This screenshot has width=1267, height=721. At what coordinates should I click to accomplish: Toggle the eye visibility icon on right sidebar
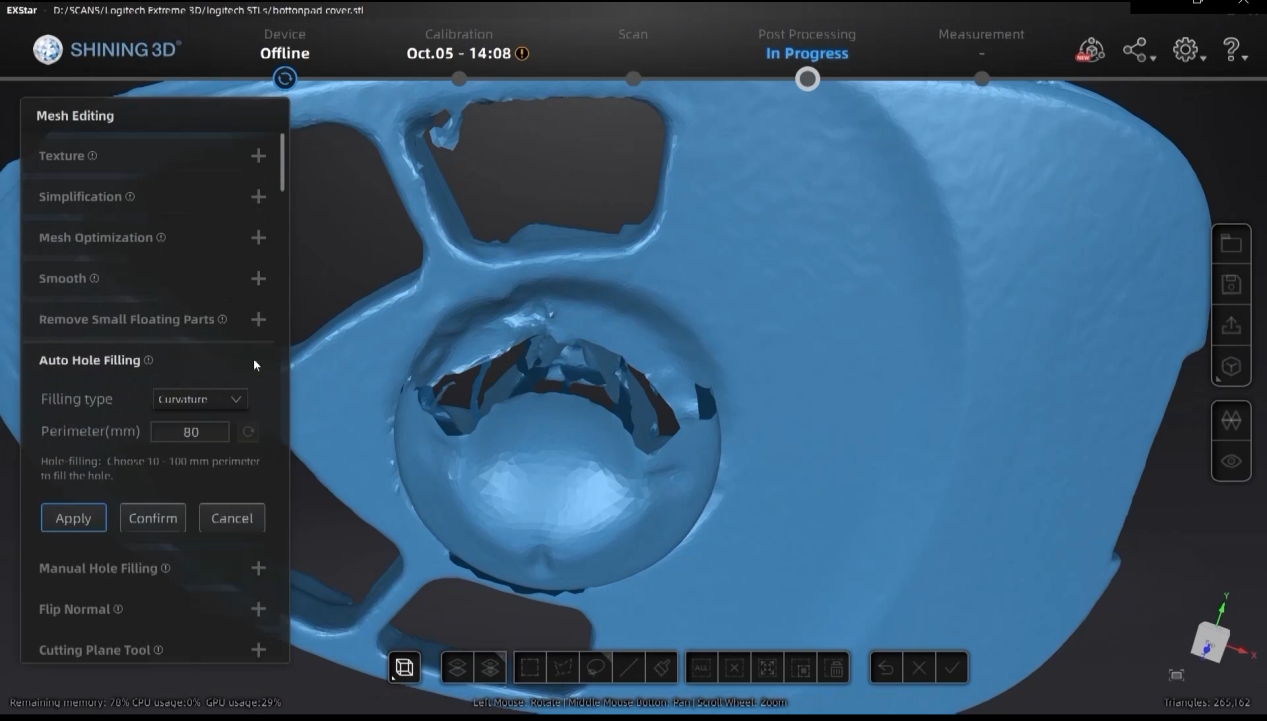click(x=1231, y=460)
